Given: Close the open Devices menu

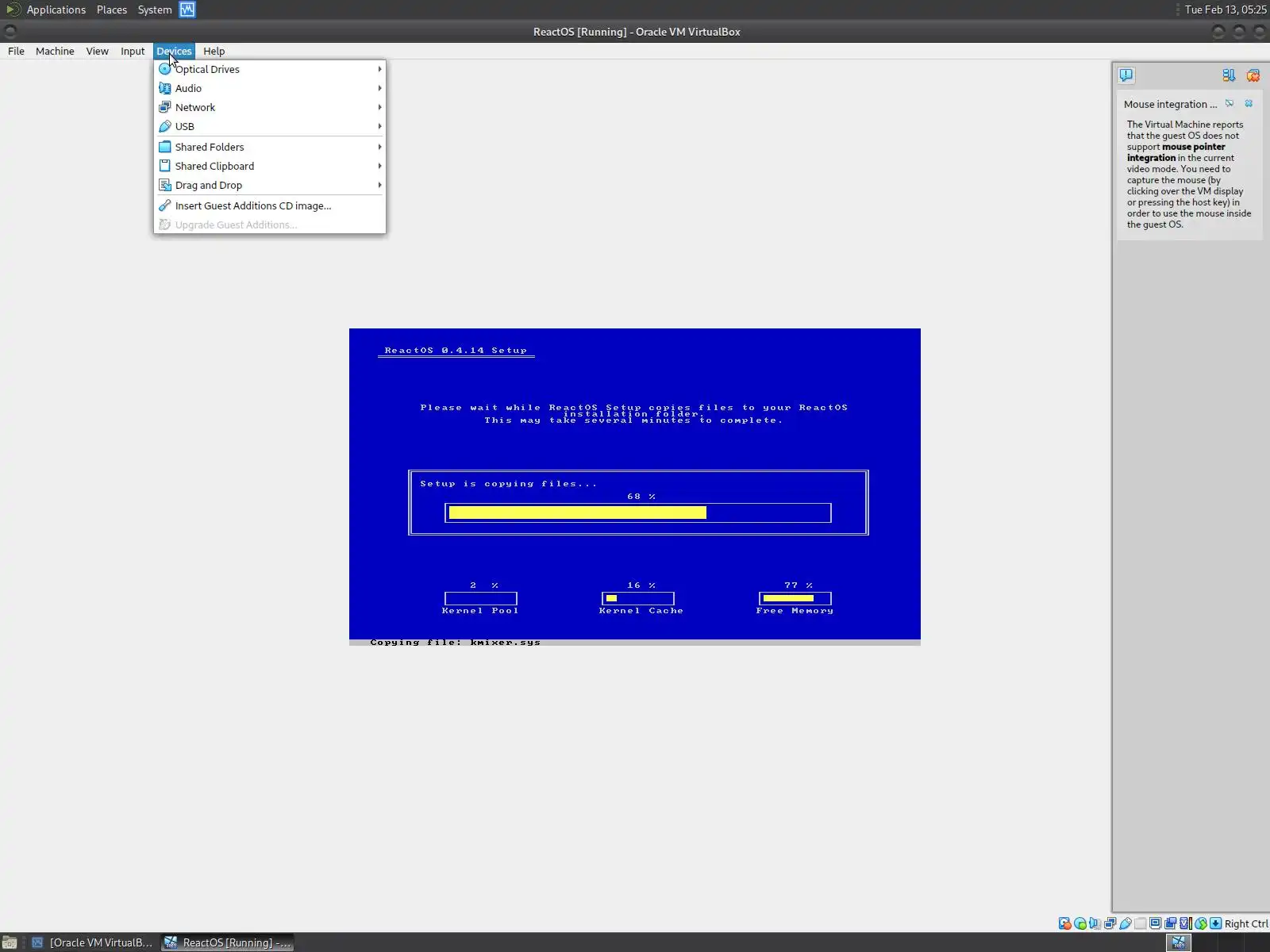Looking at the screenshot, I should (x=174, y=51).
